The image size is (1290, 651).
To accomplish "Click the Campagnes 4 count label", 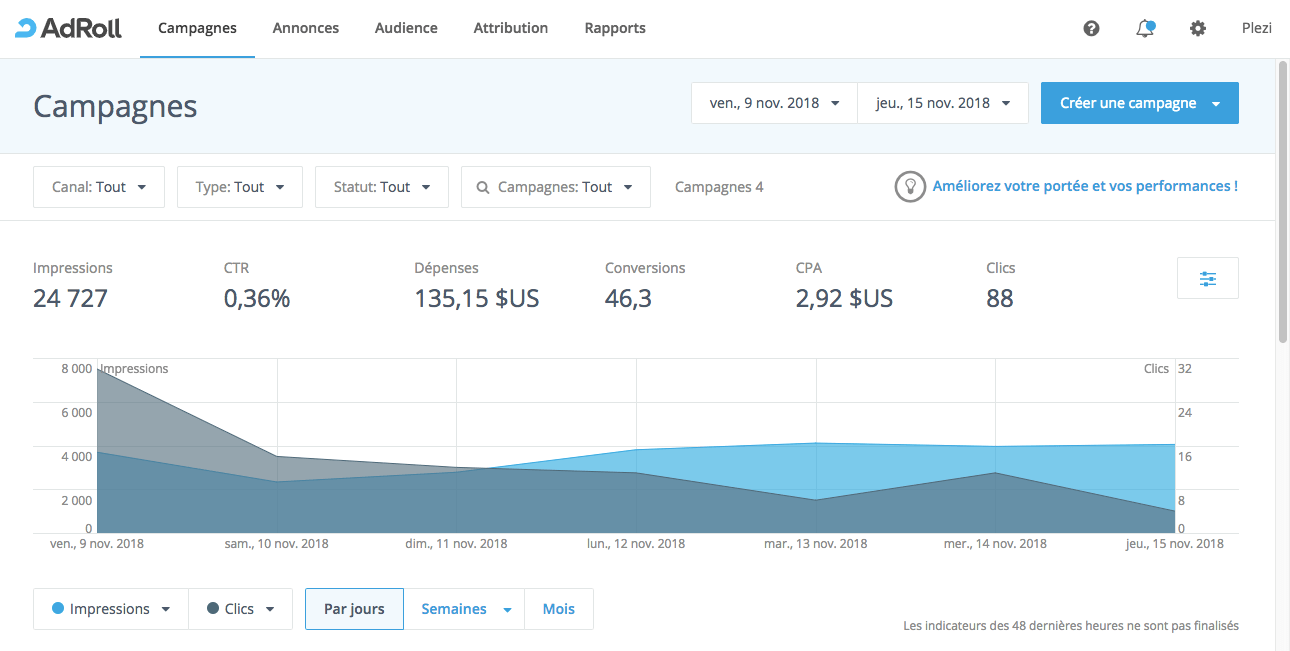I will pos(719,187).
